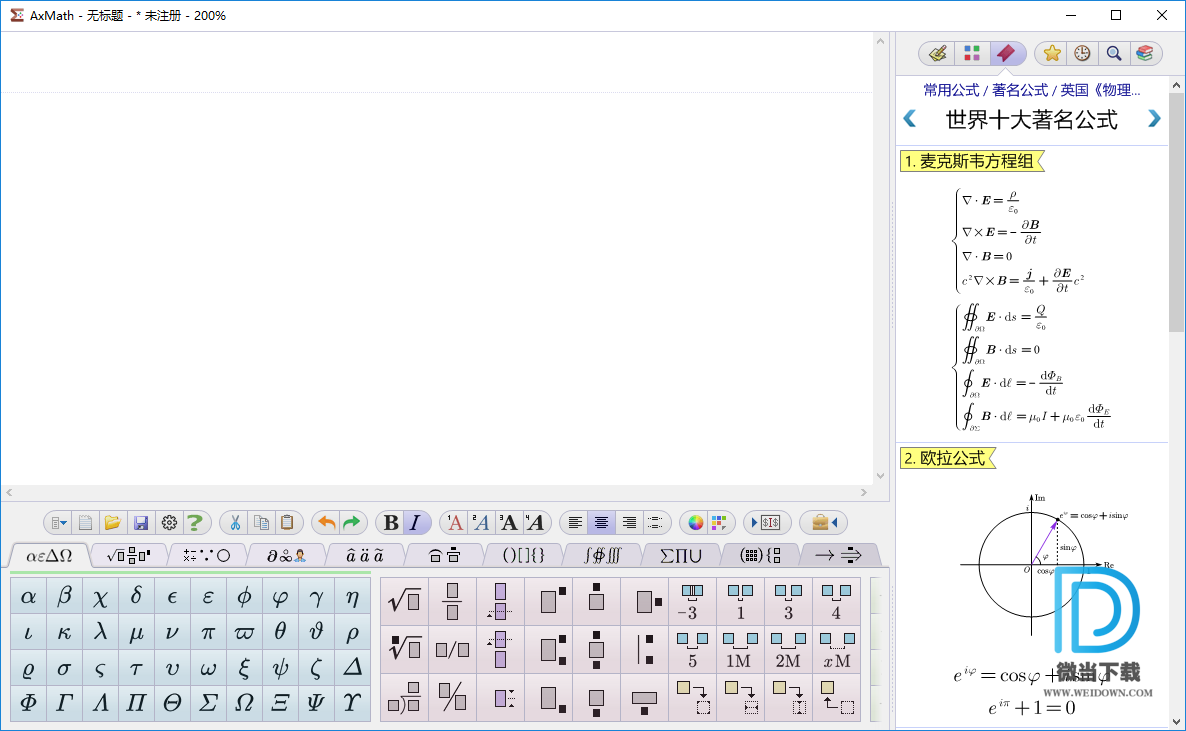Open the document menu dropdown in toolbar

tap(59, 523)
